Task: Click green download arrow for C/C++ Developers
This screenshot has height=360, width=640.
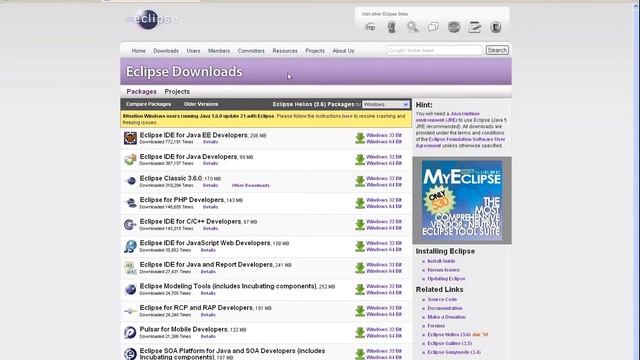Action: [x=360, y=224]
